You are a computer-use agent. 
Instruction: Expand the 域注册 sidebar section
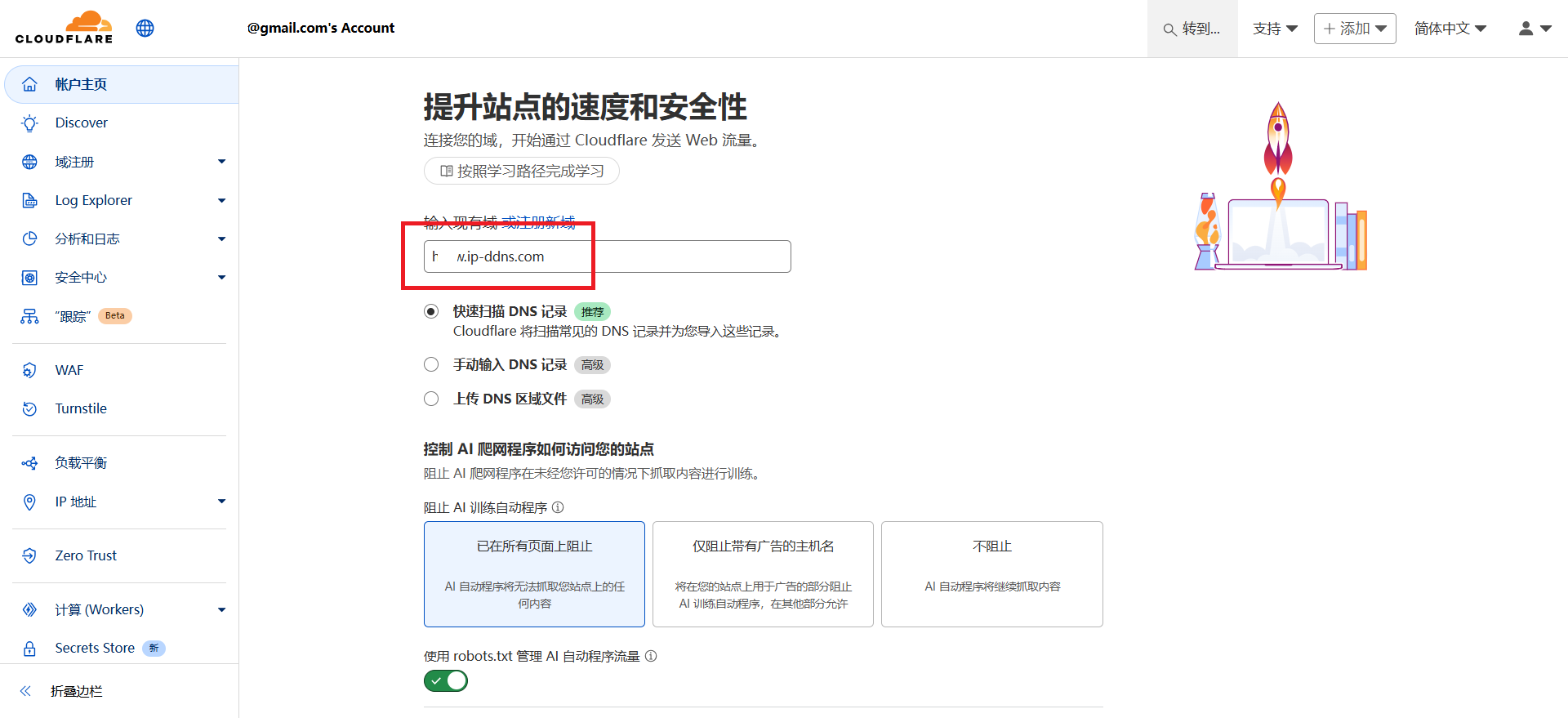[221, 162]
